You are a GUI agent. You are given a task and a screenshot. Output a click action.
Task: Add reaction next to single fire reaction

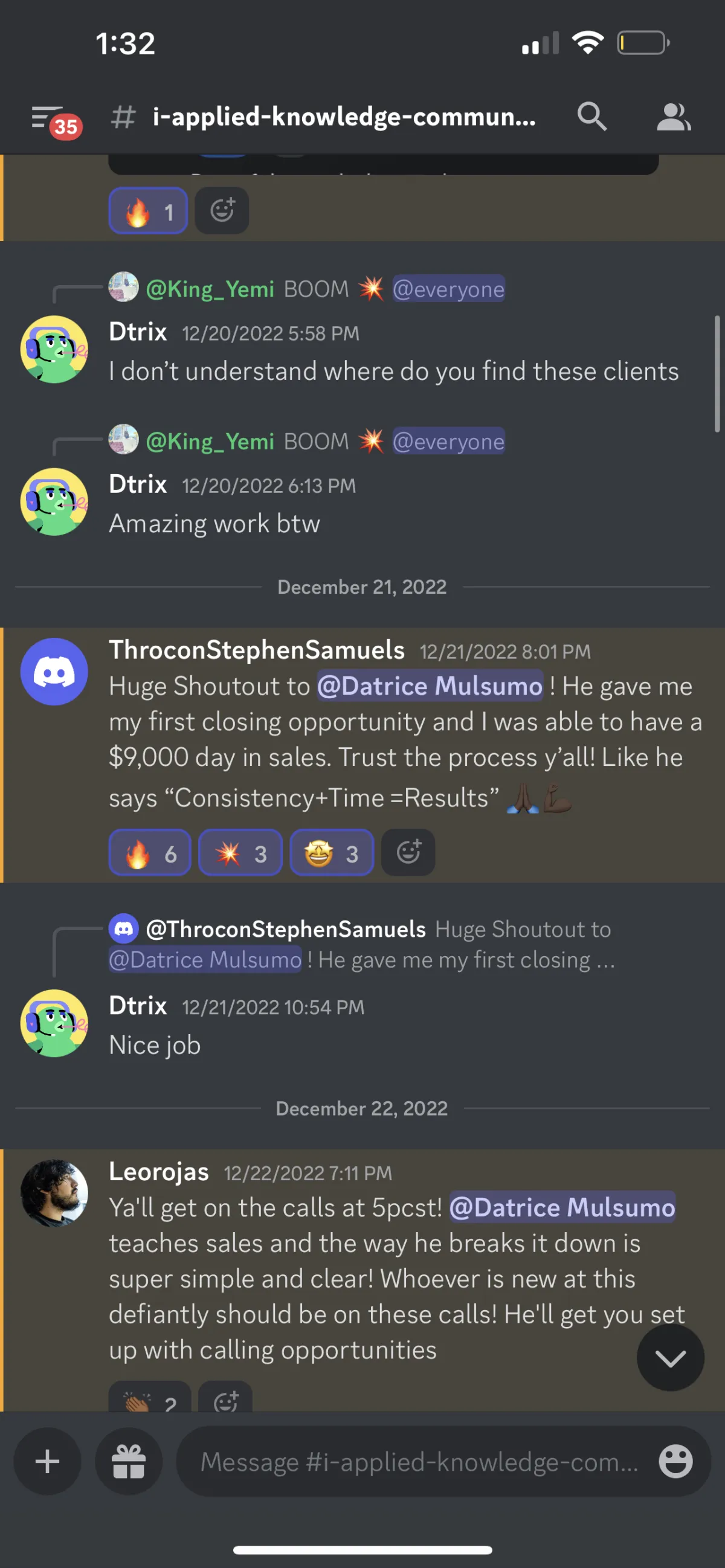pyautogui.click(x=222, y=210)
